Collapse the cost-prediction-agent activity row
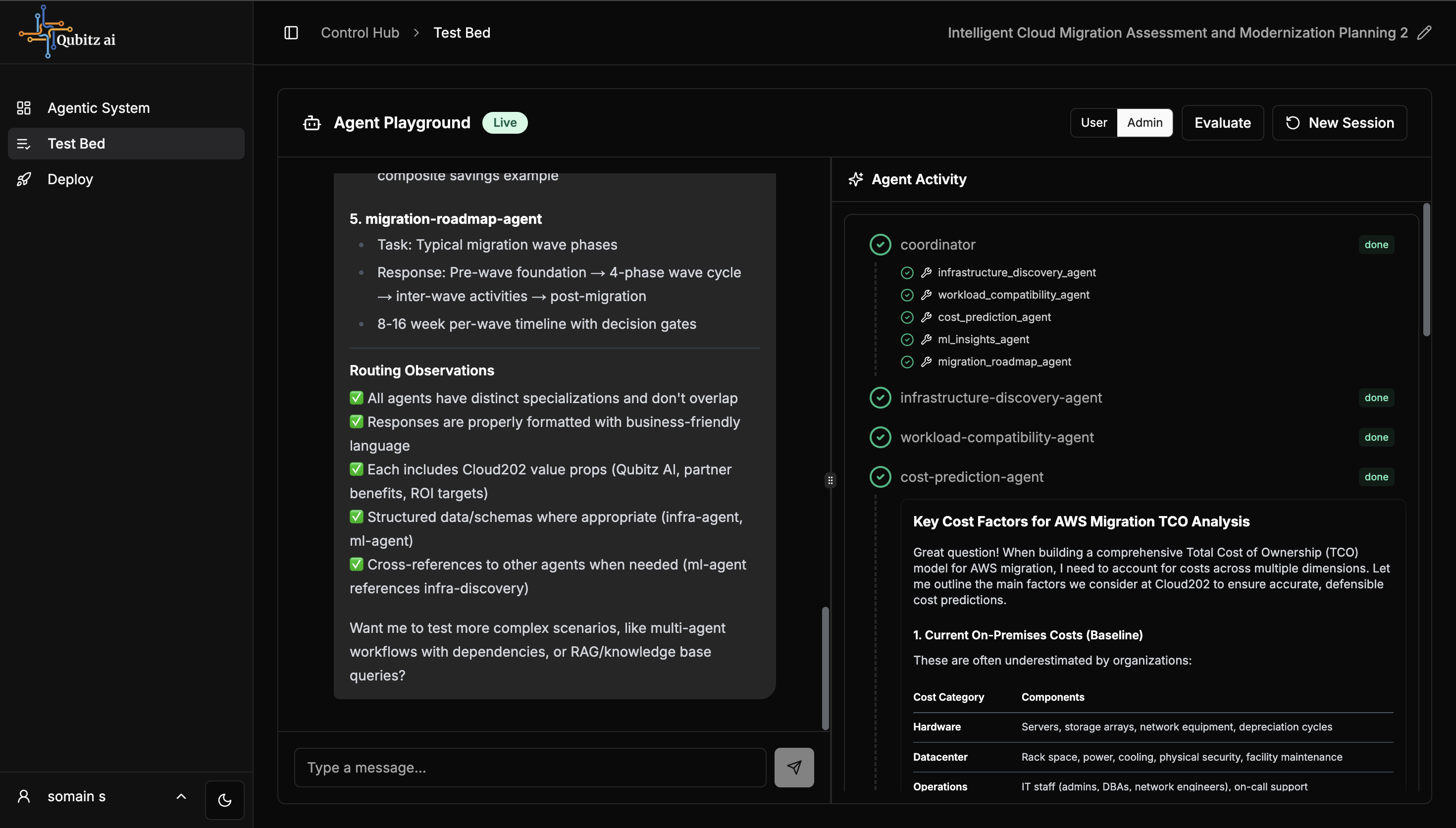The image size is (1456, 828). pyautogui.click(x=972, y=476)
